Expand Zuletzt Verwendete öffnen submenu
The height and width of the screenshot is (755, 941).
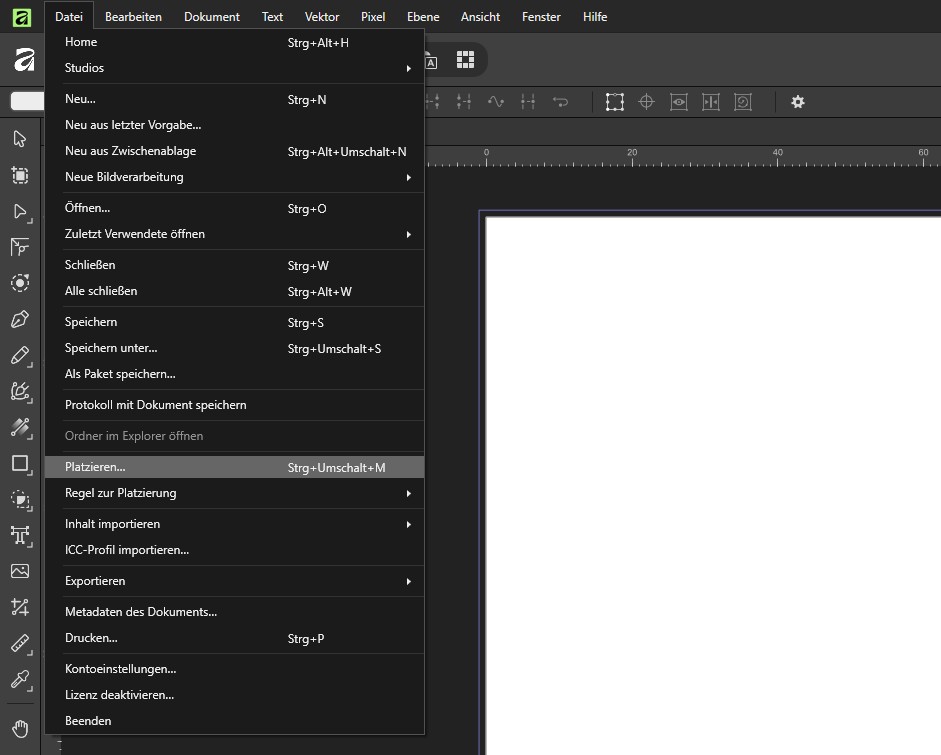coord(235,234)
